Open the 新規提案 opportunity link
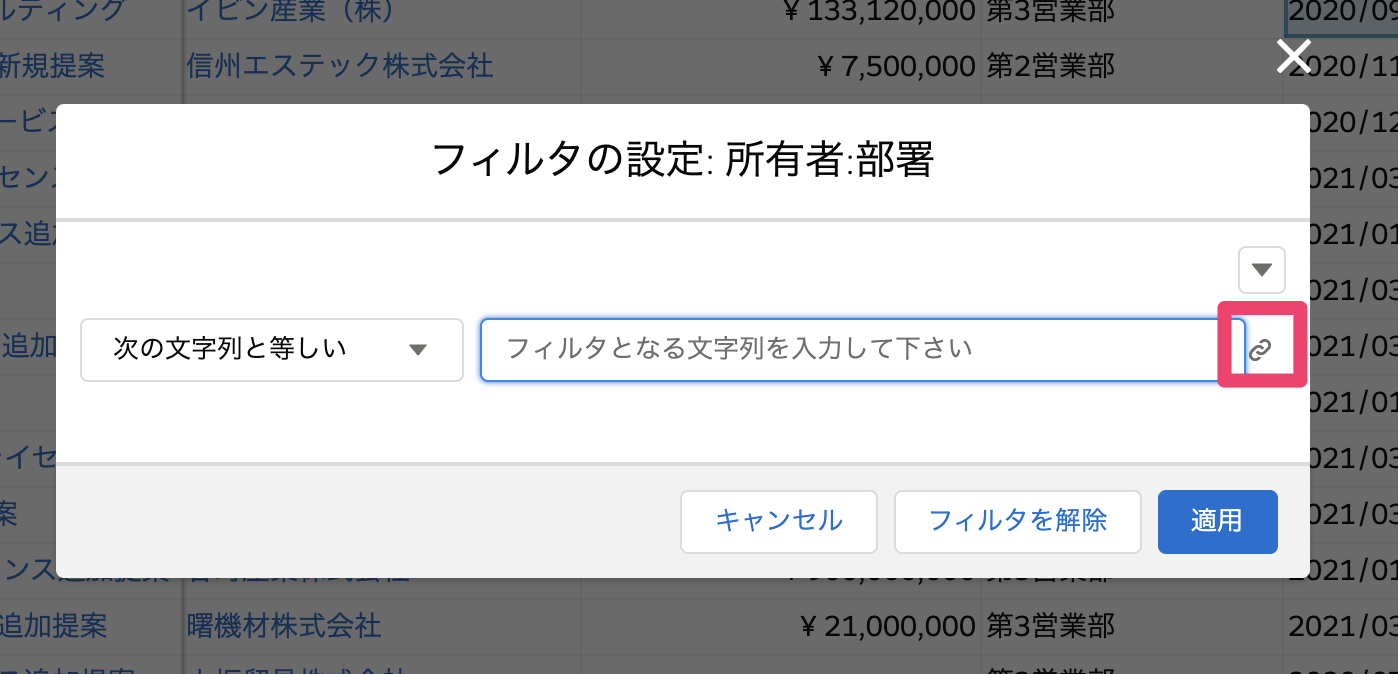Image resolution: width=1398 pixels, height=674 pixels. 52,66
